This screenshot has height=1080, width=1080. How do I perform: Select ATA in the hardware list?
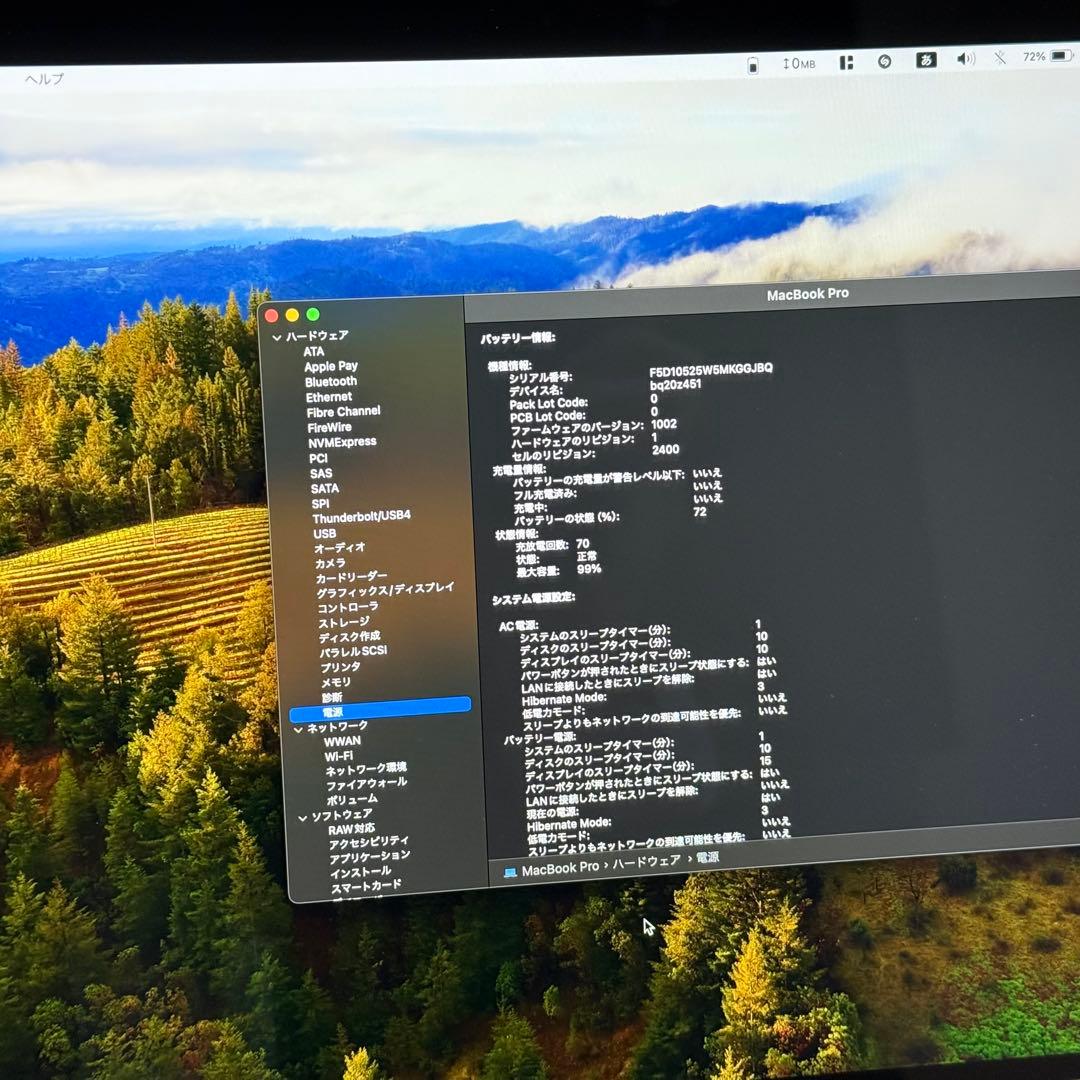click(313, 351)
